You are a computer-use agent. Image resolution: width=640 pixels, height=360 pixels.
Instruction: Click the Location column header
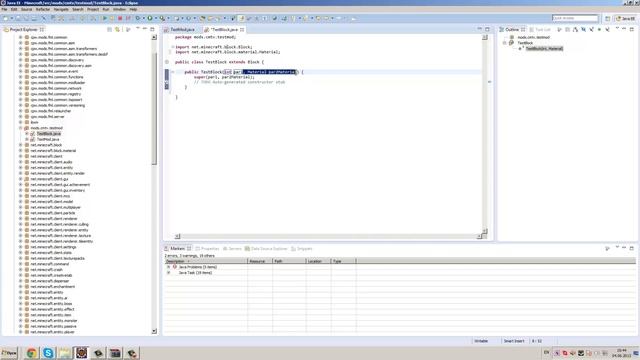(318, 261)
